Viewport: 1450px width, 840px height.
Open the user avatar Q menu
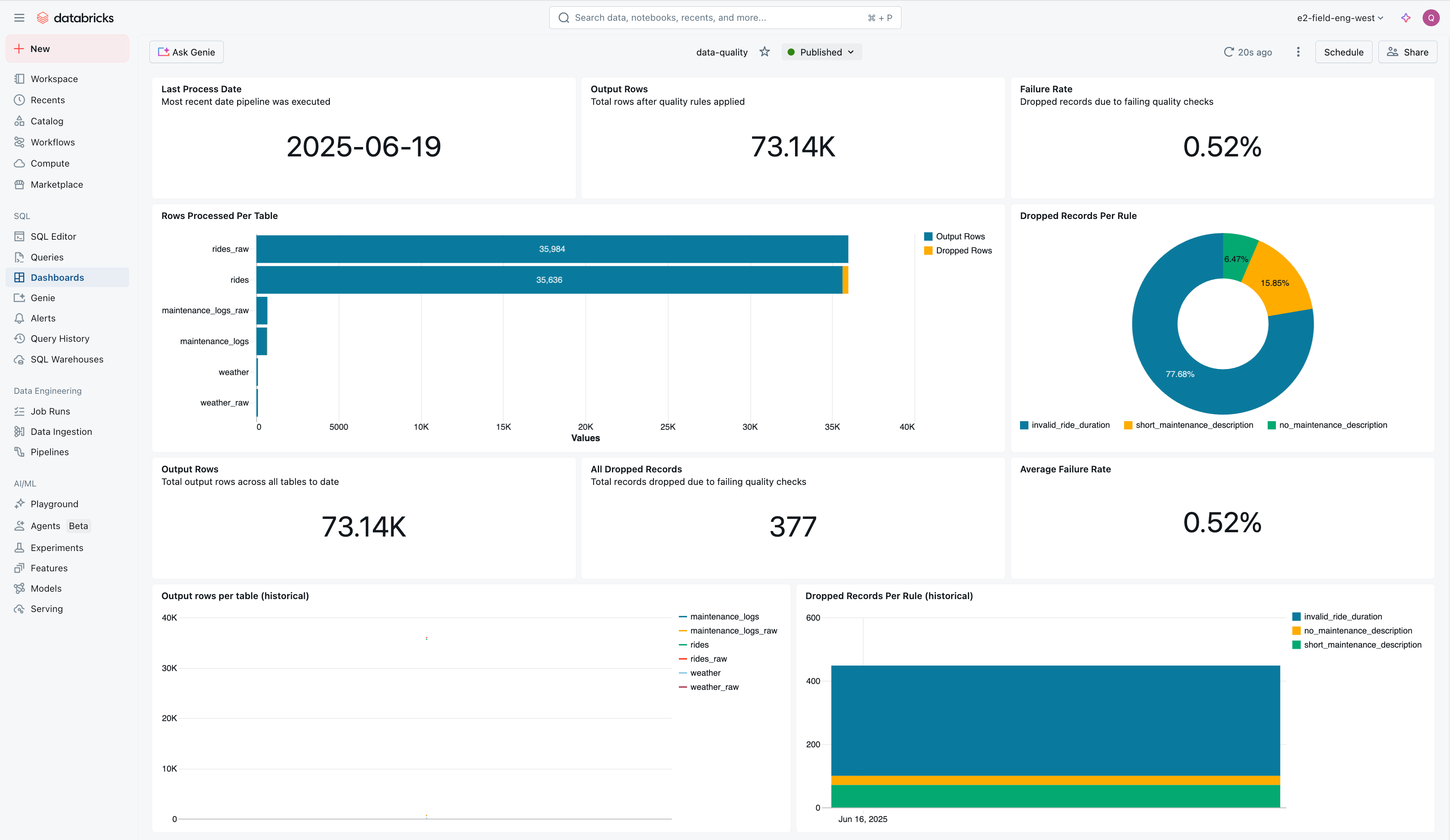click(x=1430, y=18)
